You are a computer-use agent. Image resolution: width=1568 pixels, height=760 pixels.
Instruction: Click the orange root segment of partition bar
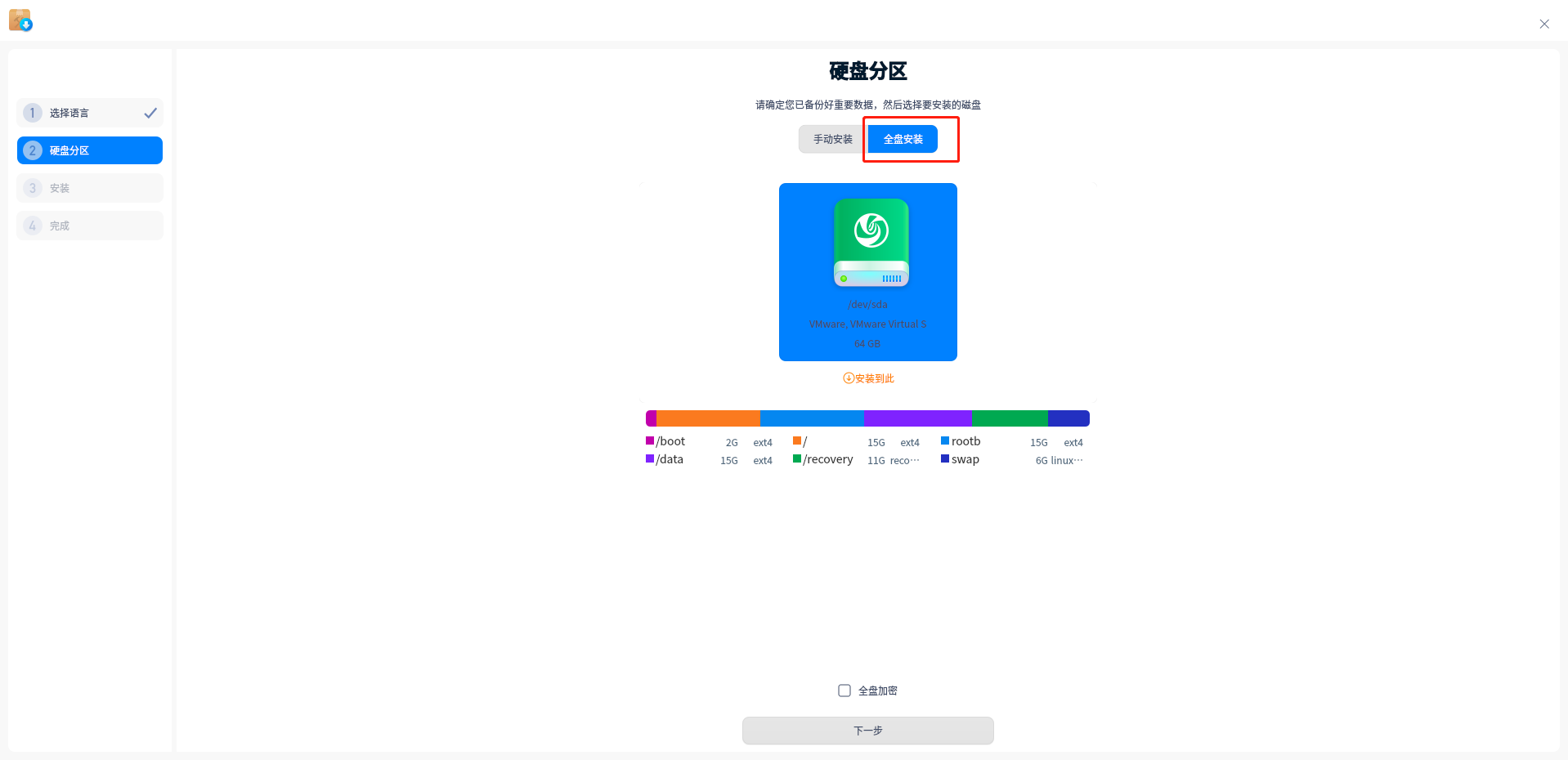coord(709,418)
